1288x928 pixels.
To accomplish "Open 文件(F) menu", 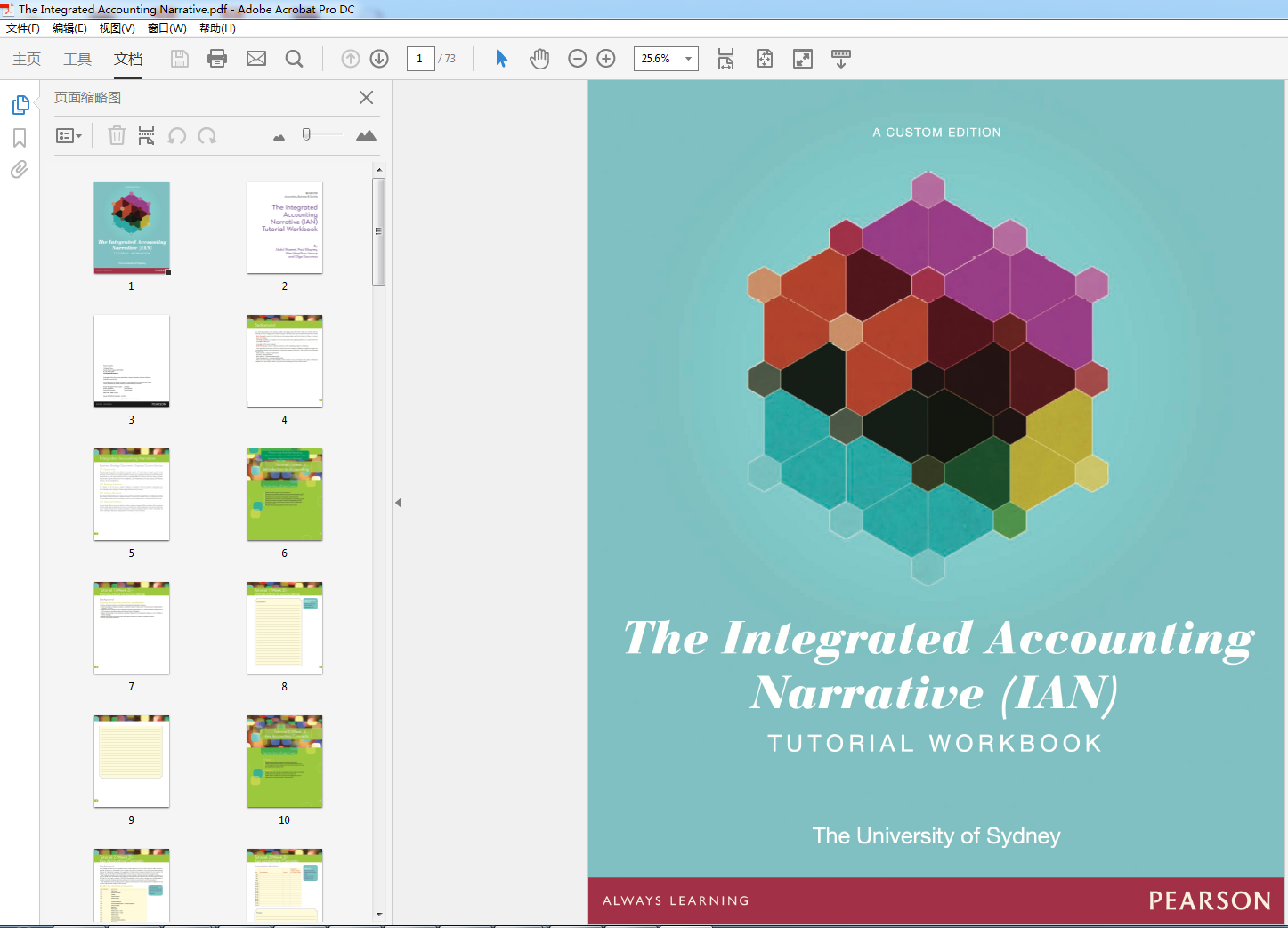I will coord(23,28).
